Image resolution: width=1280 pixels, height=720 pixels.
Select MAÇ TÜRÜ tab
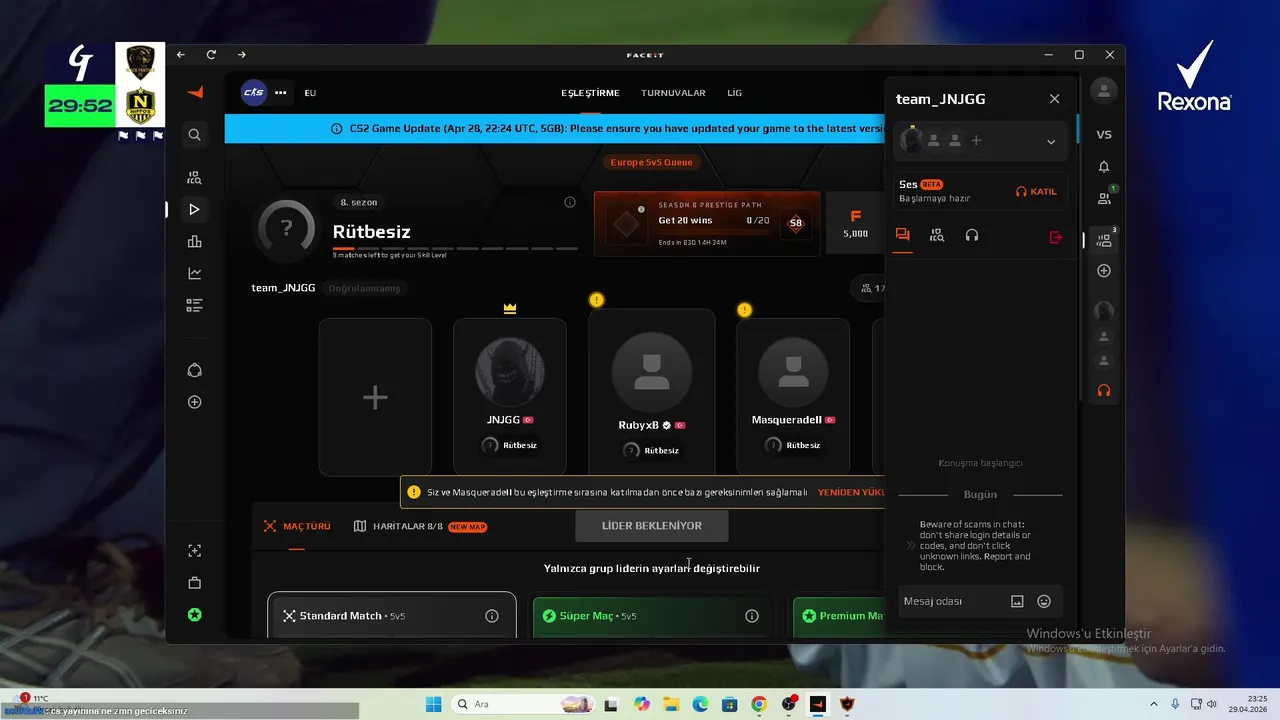(x=297, y=526)
